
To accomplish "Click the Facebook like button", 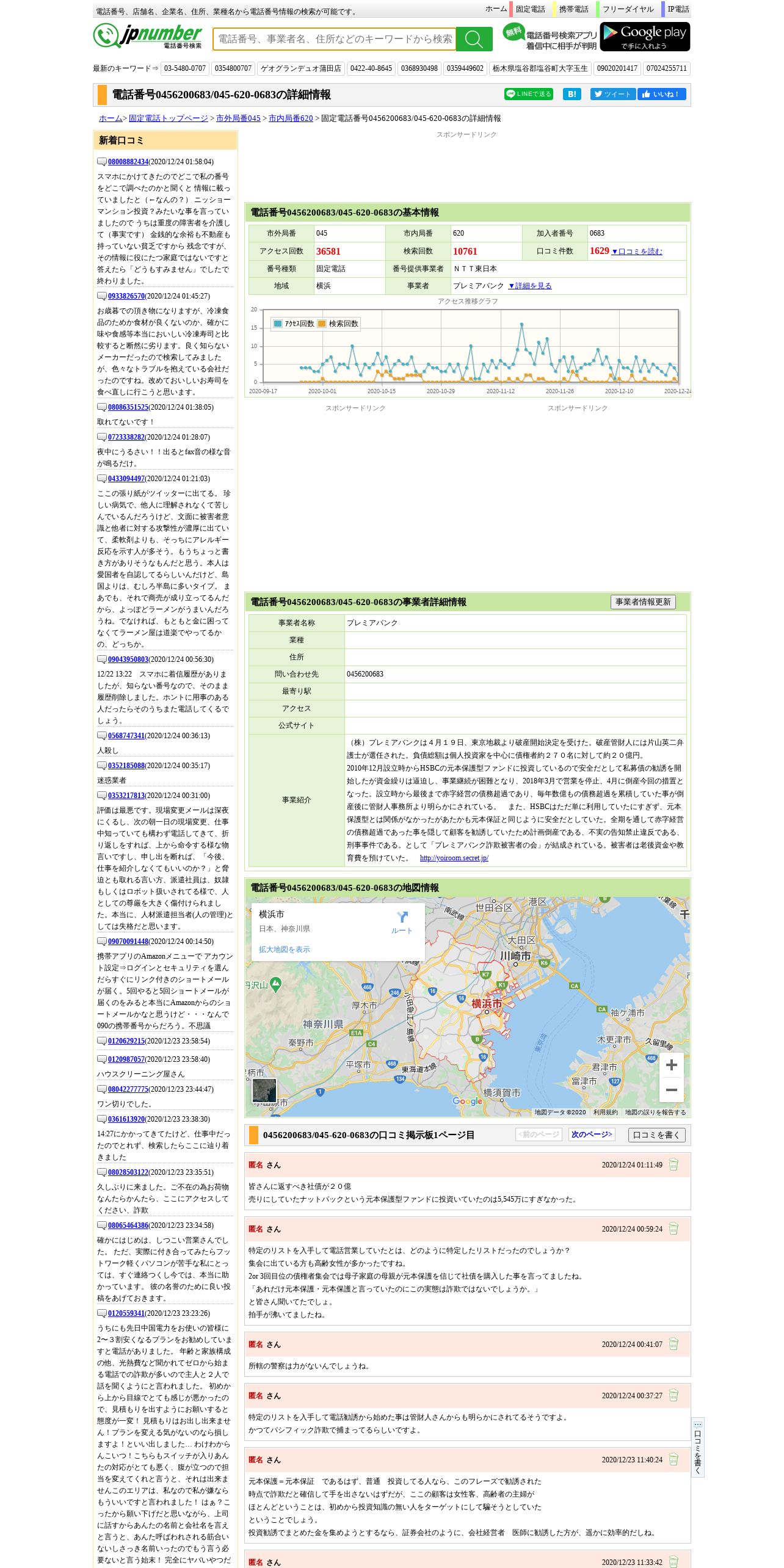I will click(x=662, y=94).
